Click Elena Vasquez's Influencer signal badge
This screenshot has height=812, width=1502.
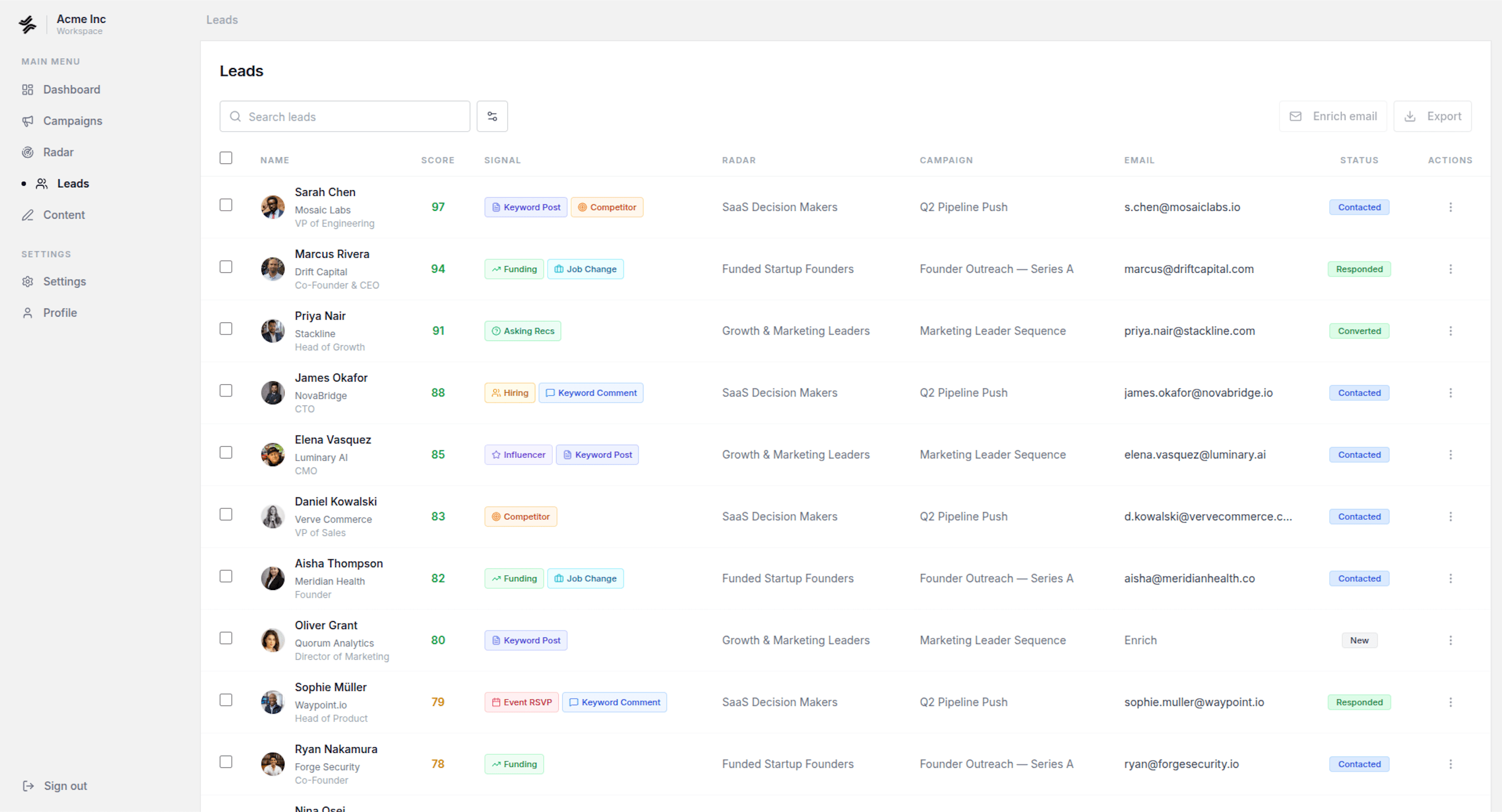tap(518, 455)
